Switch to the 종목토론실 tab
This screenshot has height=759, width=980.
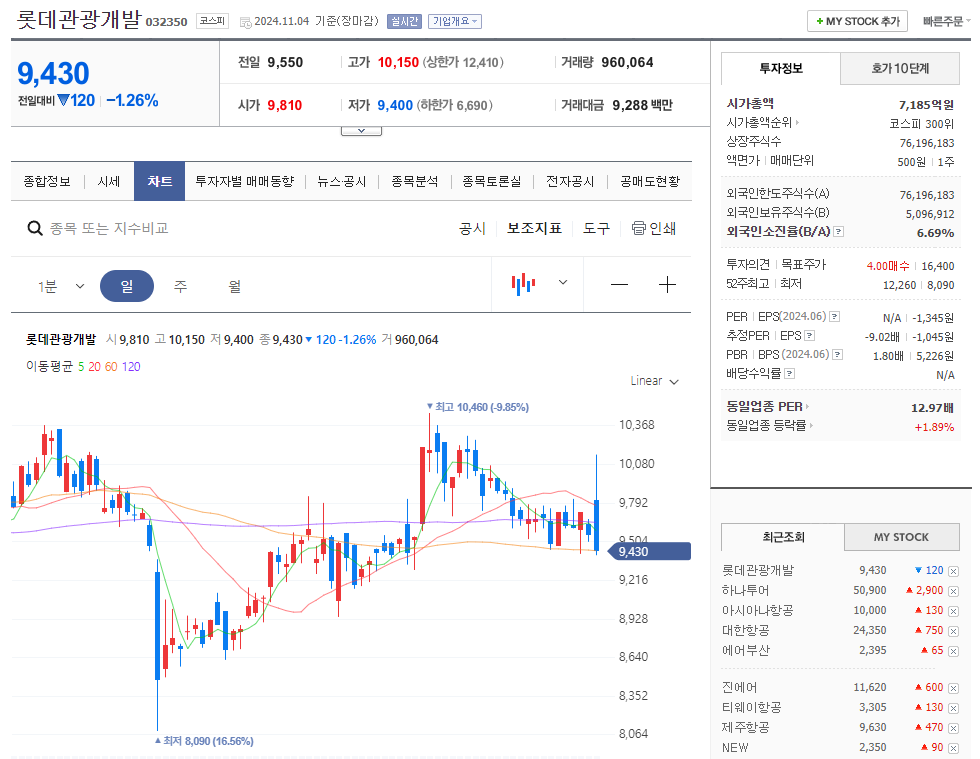click(x=492, y=181)
